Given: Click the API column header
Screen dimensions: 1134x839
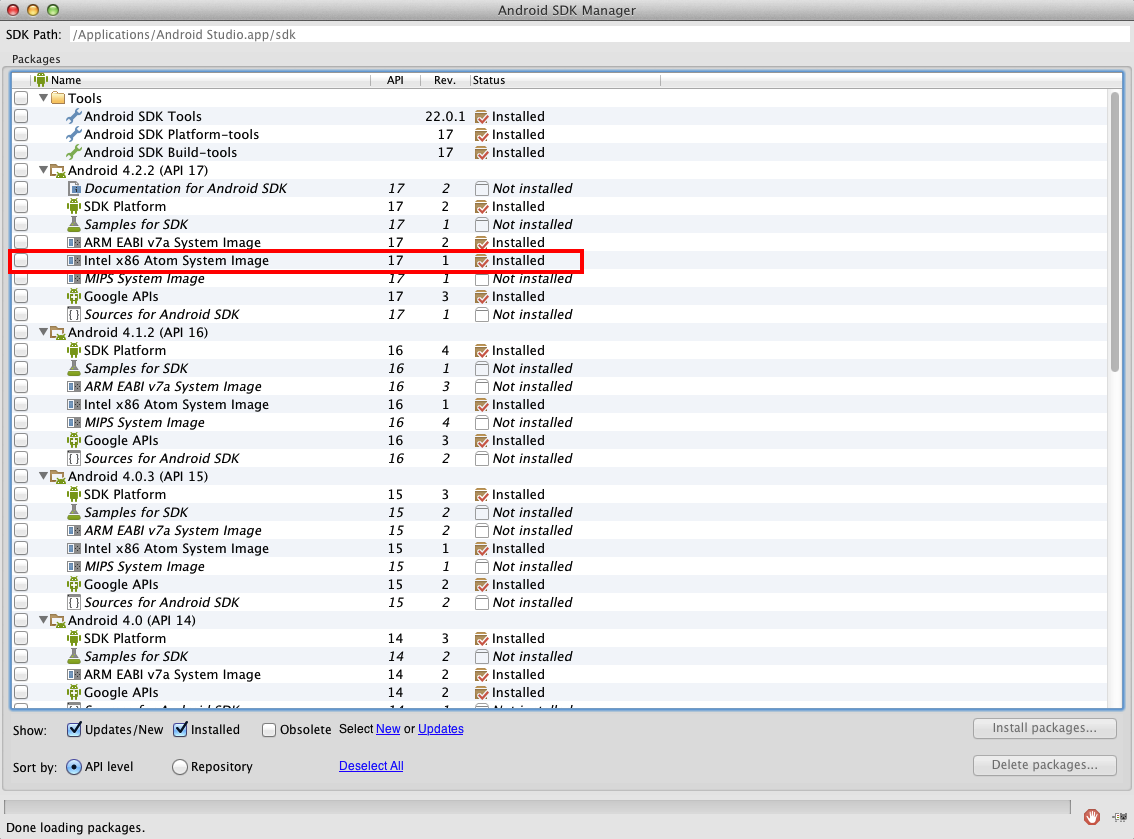Looking at the screenshot, I should (x=395, y=80).
